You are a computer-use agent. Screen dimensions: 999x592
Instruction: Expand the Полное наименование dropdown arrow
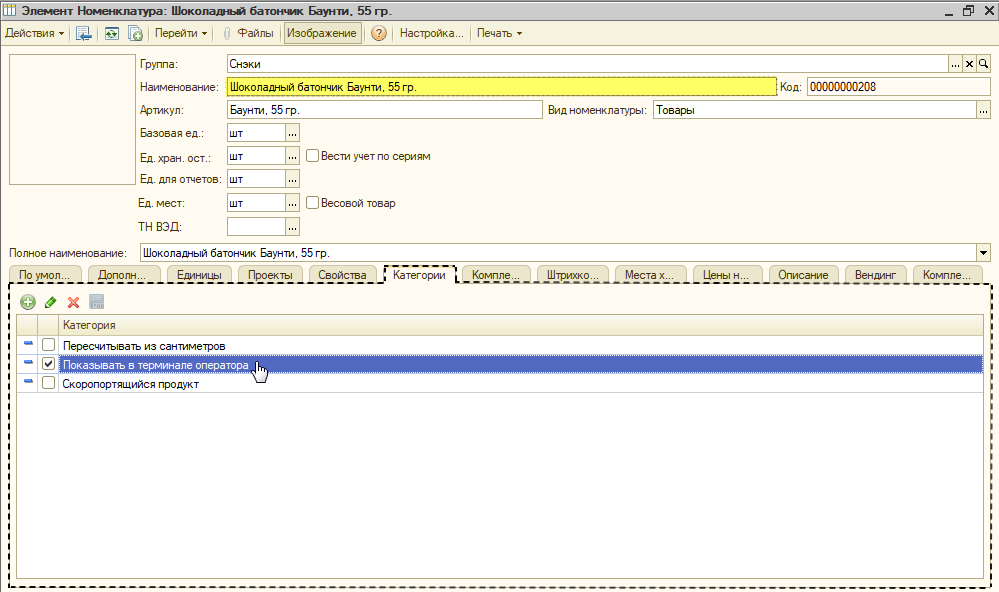coord(983,253)
